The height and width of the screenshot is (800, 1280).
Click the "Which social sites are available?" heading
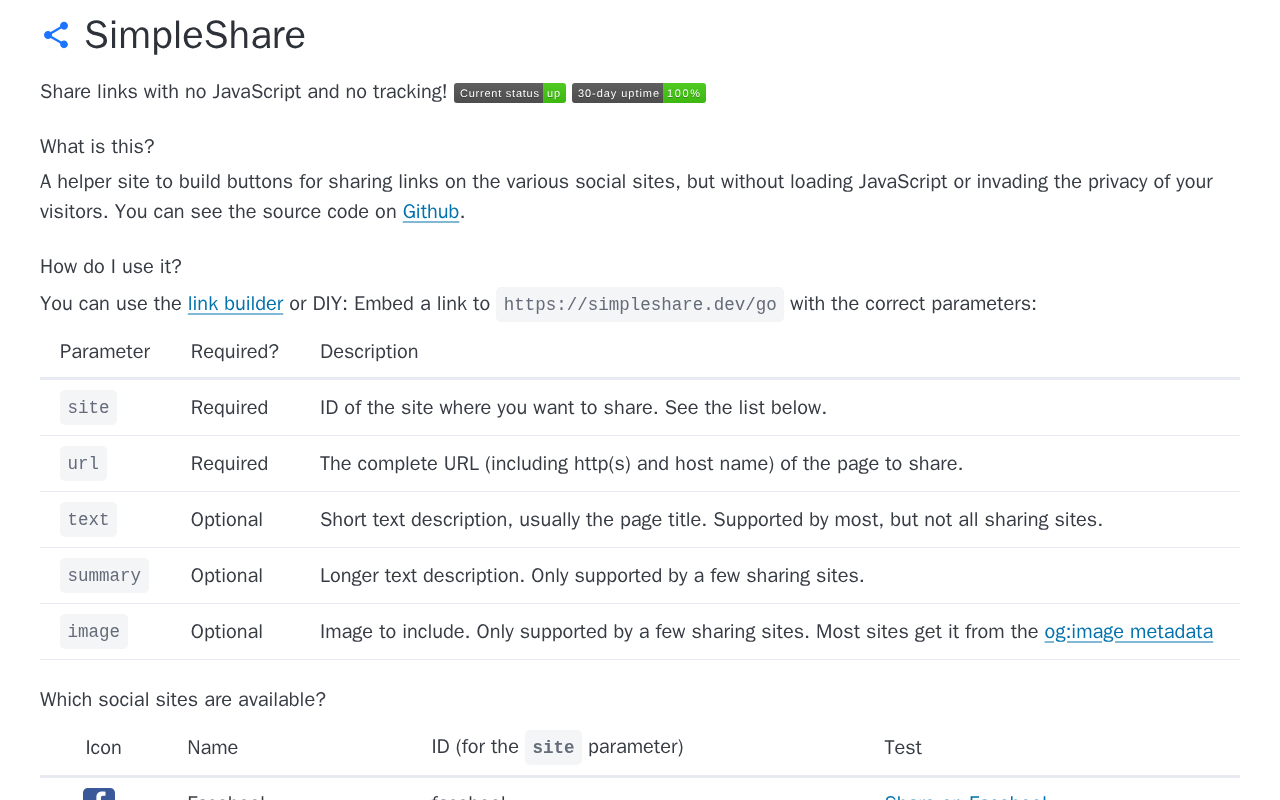183,700
